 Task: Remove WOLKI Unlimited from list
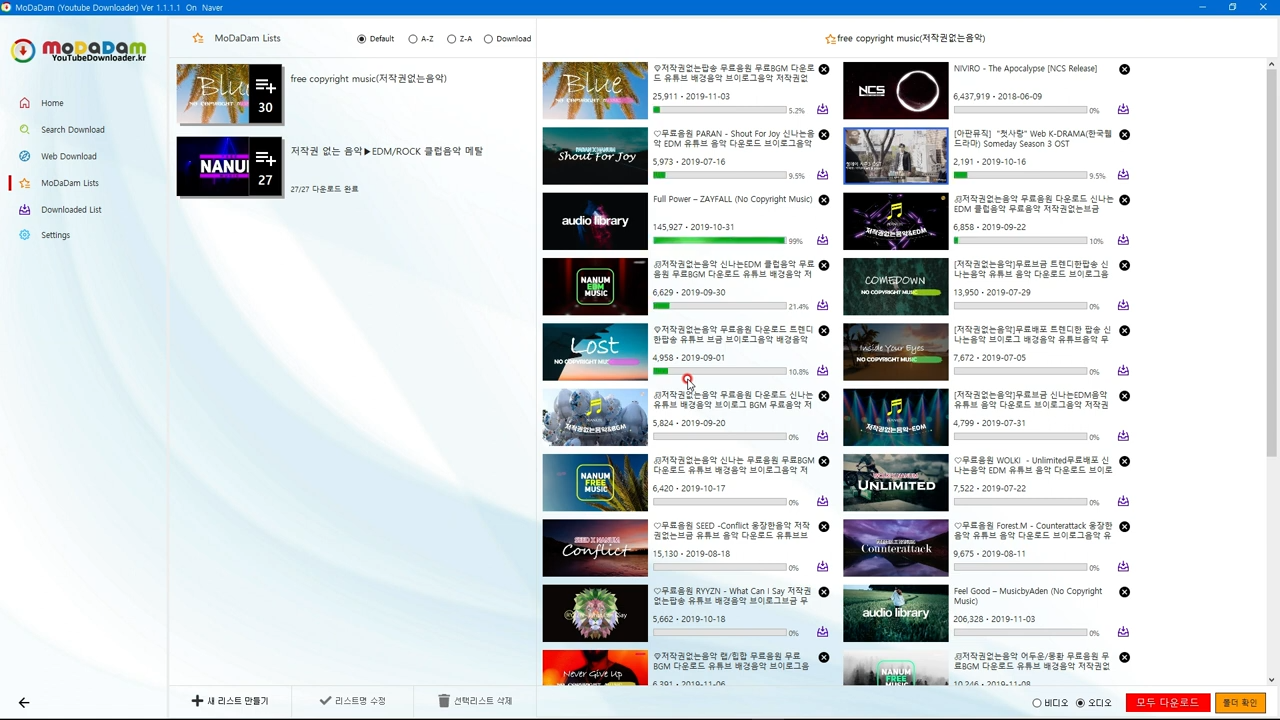coord(1124,462)
